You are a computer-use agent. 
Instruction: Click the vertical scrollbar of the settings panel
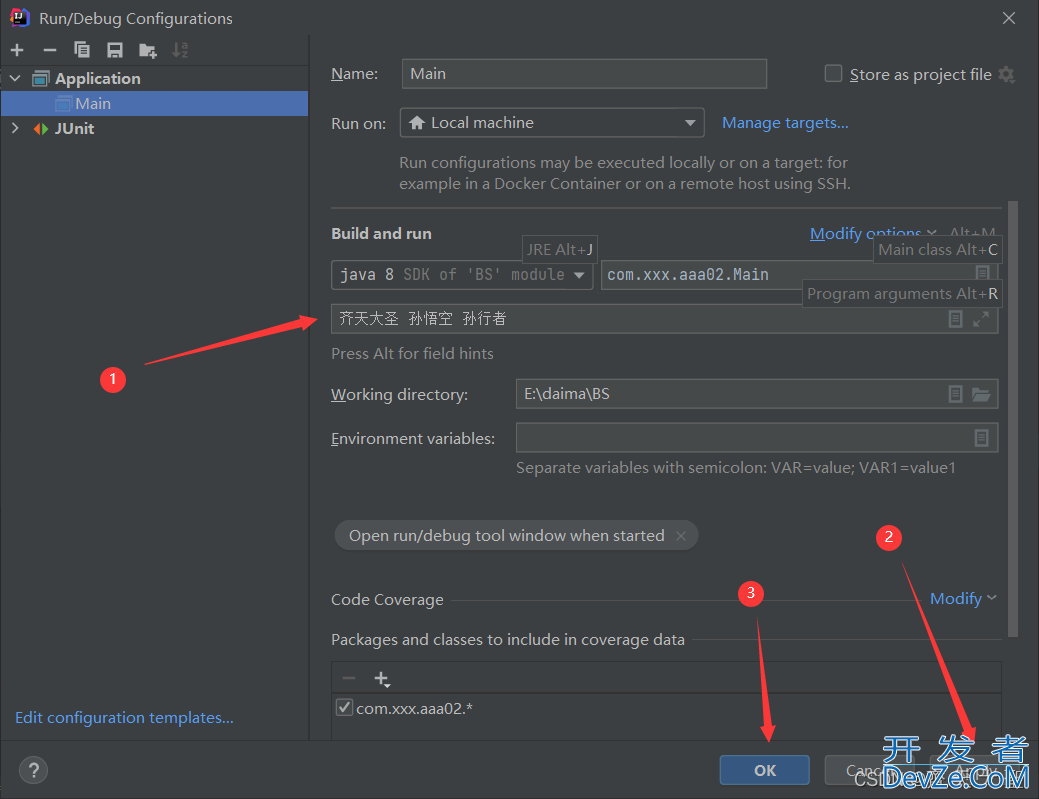pos(1012,419)
